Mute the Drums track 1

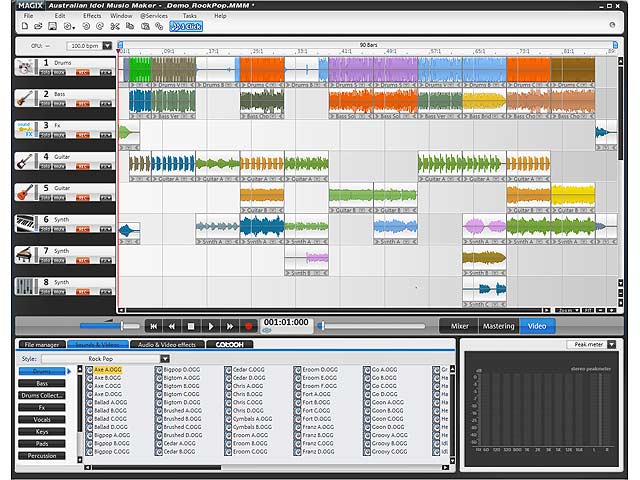pyautogui.click(x=59, y=72)
